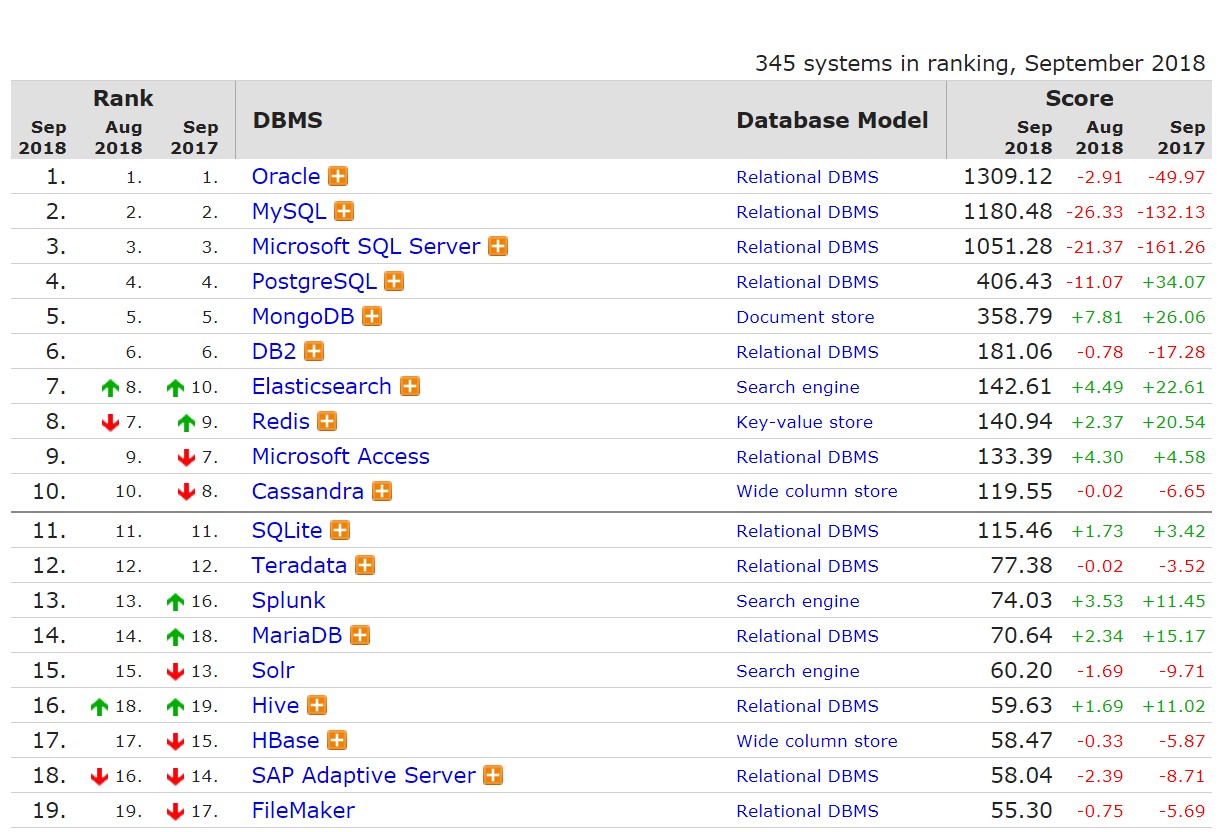The height and width of the screenshot is (832, 1230).
Task: Click the plus icon next to Hive
Action: tap(317, 705)
